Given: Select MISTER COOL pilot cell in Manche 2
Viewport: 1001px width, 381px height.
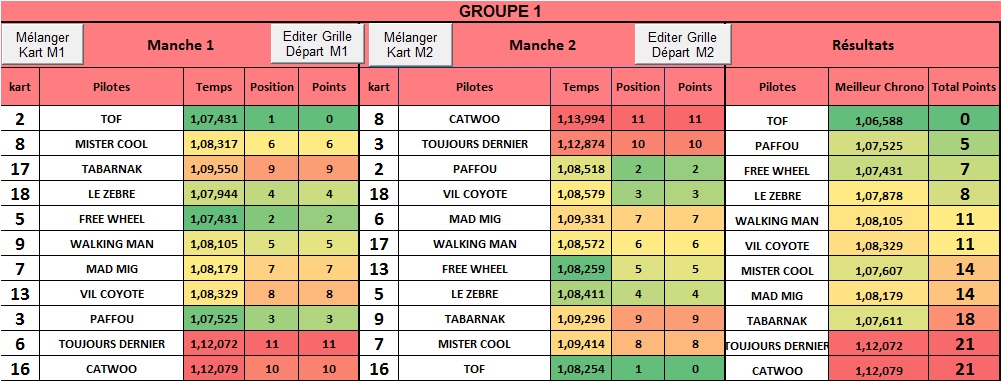Looking at the screenshot, I should click(x=474, y=344).
